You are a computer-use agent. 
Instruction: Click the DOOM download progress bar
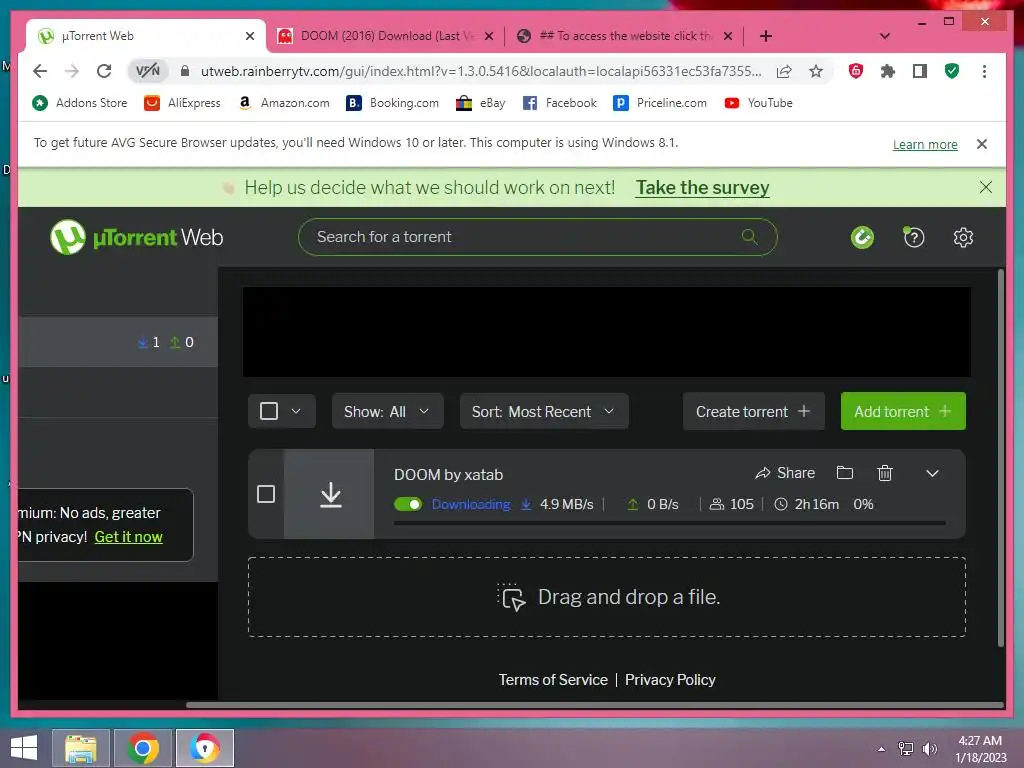click(x=669, y=522)
